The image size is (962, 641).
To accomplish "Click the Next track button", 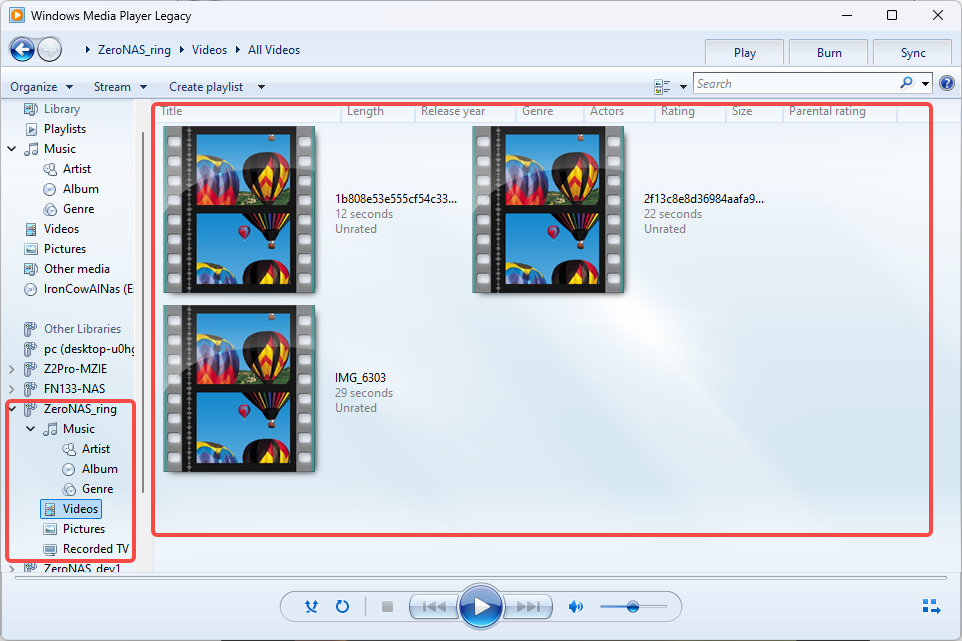I will (x=528, y=607).
